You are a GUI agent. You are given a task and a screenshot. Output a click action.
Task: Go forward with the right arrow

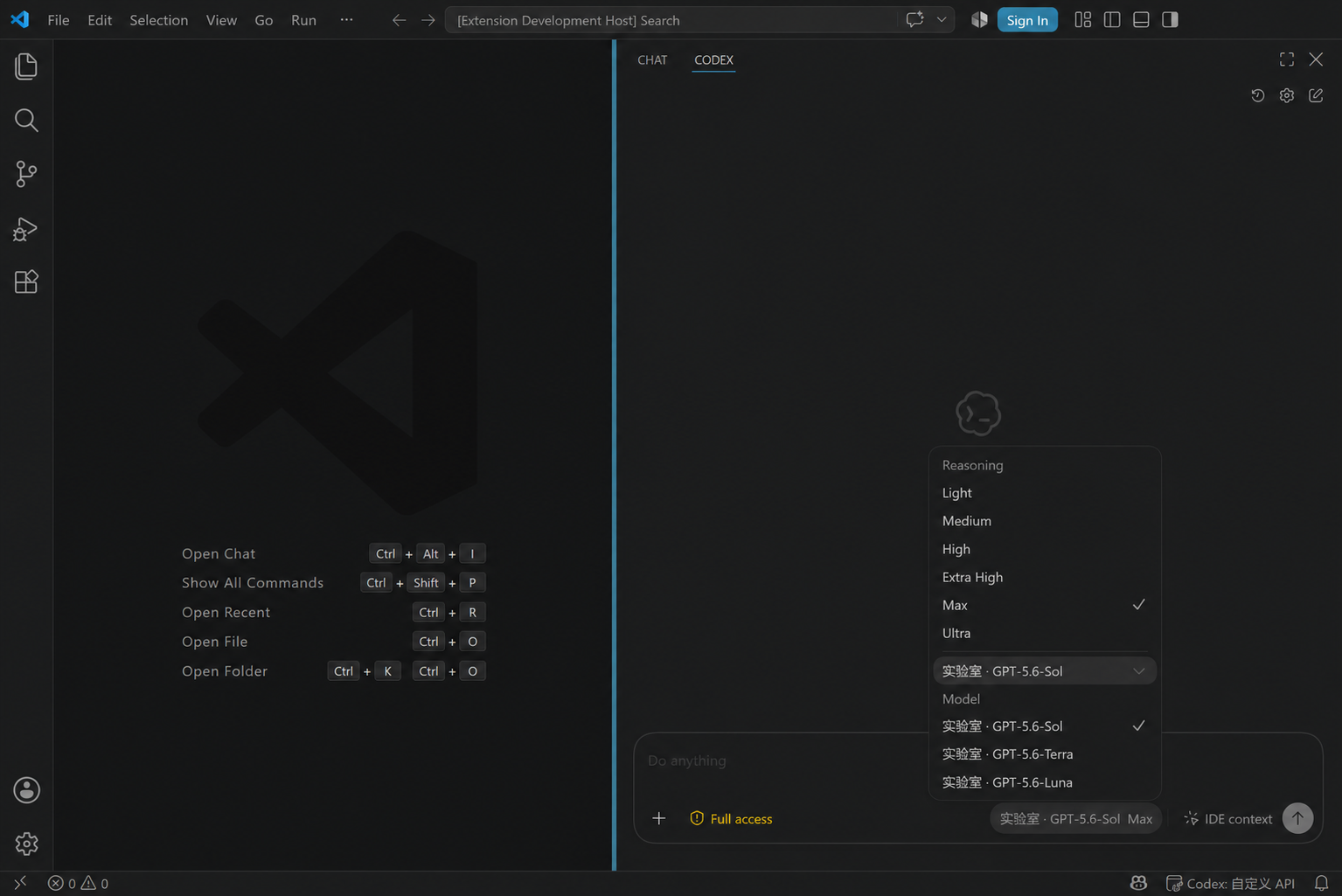428,20
